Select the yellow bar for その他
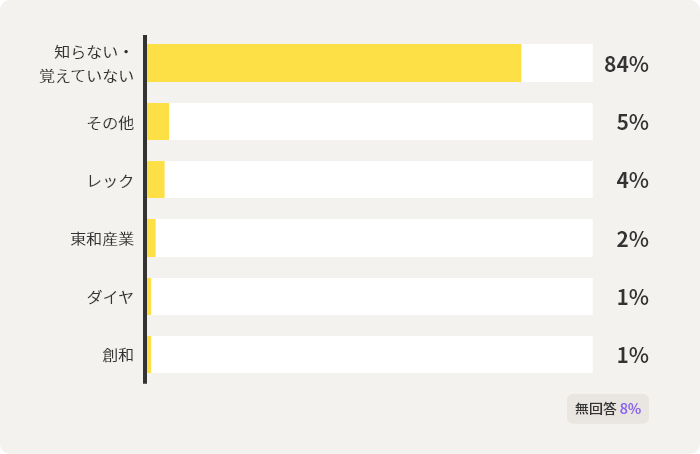This screenshot has height=454, width=700. point(158,121)
